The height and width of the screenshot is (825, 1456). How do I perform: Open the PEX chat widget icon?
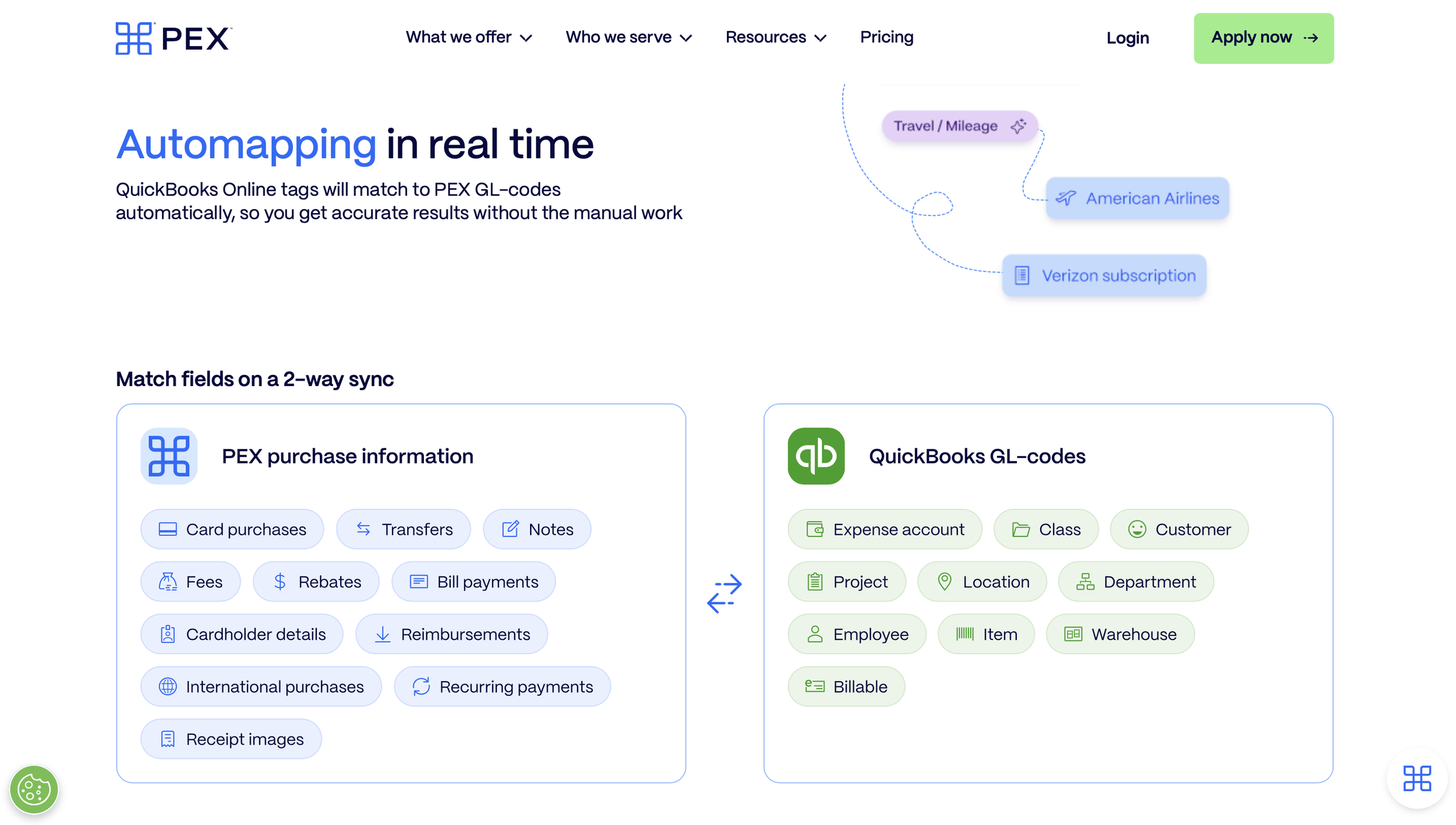[1417, 778]
